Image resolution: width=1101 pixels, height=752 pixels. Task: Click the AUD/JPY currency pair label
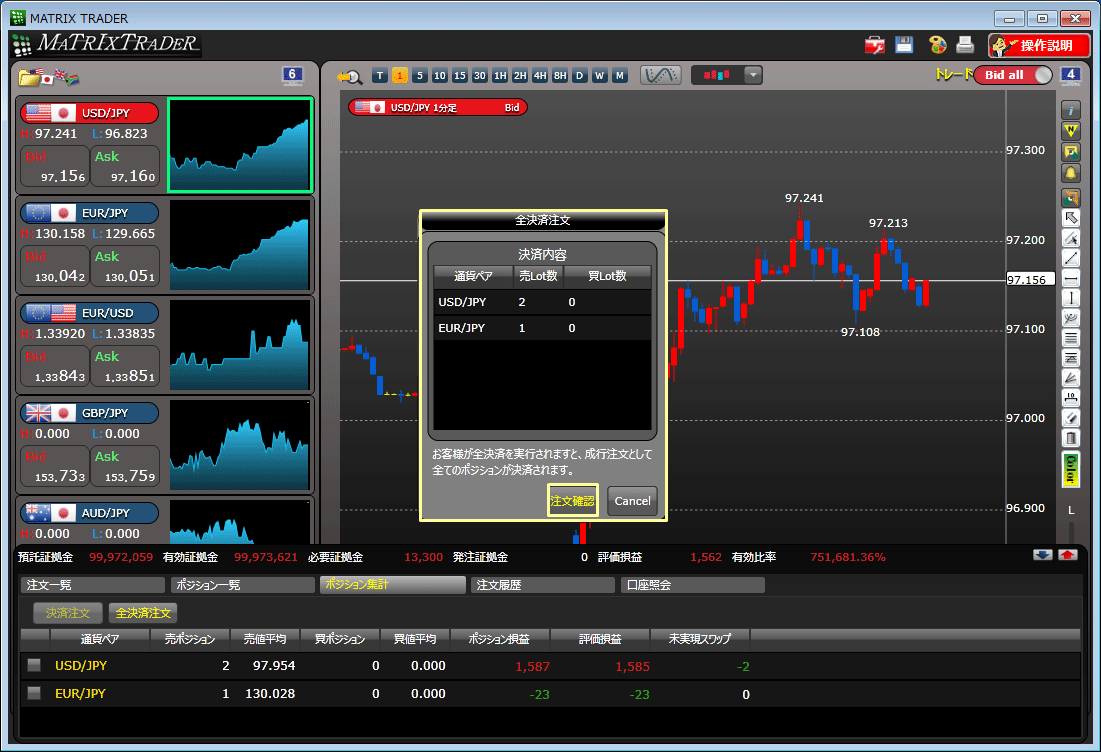coord(90,513)
